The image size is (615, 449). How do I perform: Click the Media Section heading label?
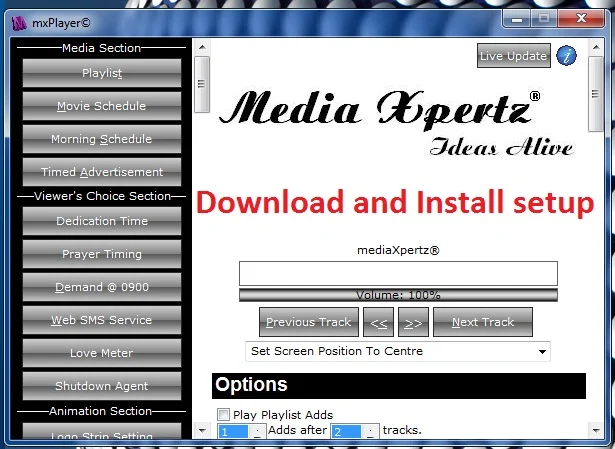coord(102,48)
